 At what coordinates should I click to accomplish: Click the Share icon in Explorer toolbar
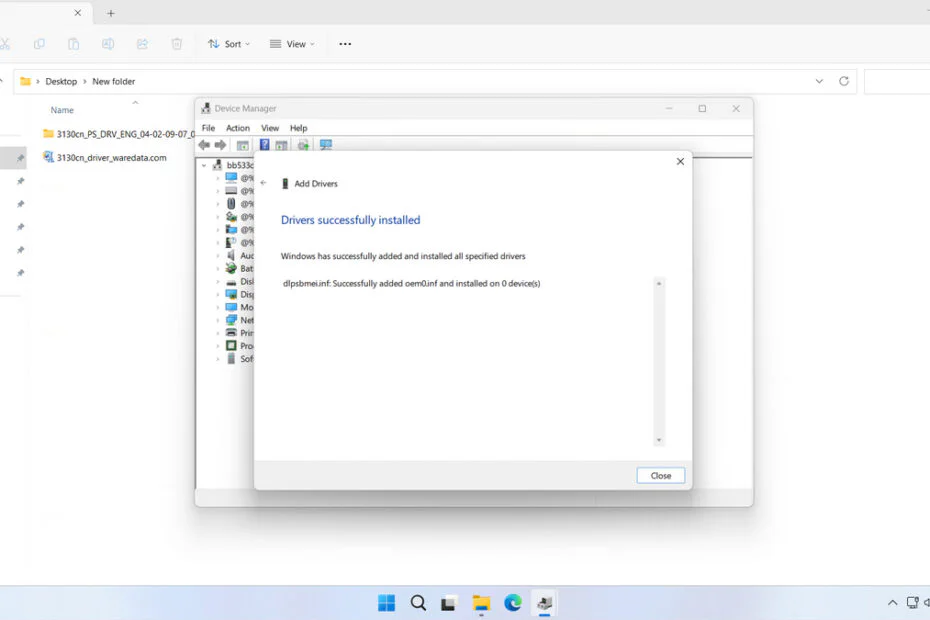point(142,44)
